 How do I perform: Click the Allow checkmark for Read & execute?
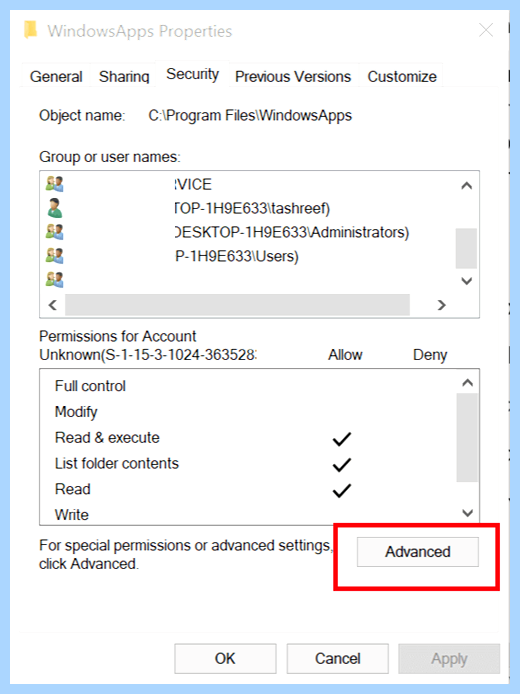[342, 439]
